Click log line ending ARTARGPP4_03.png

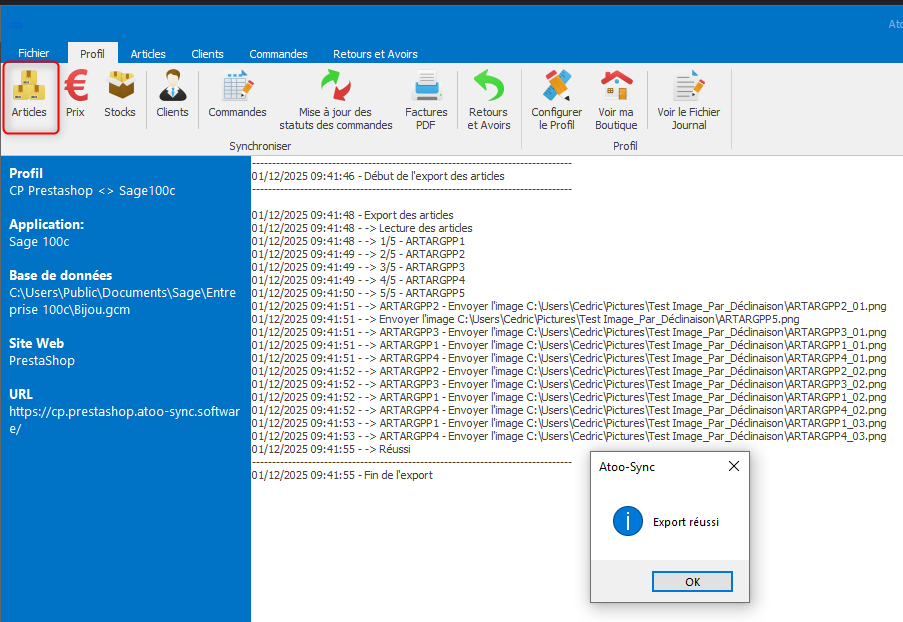[569, 436]
